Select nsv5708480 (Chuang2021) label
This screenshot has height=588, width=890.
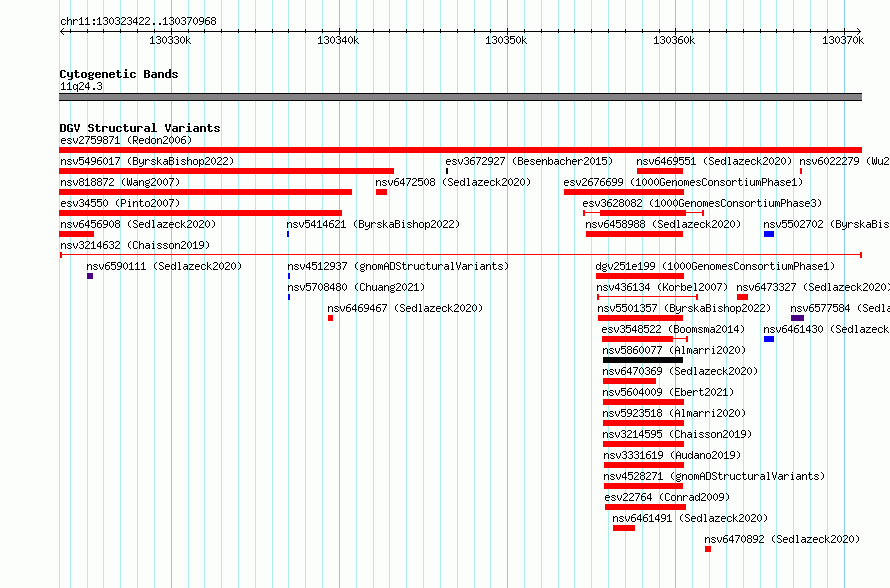(x=356, y=287)
